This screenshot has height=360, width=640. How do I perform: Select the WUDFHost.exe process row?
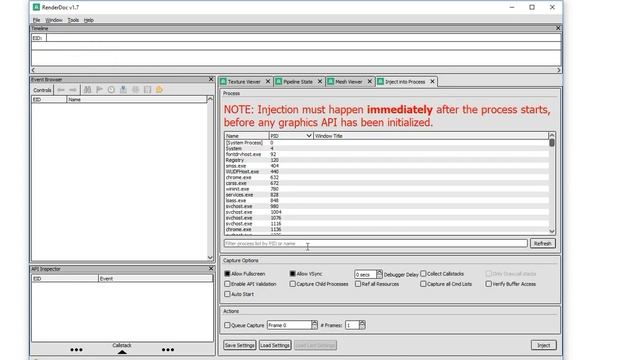pyautogui.click(x=387, y=171)
